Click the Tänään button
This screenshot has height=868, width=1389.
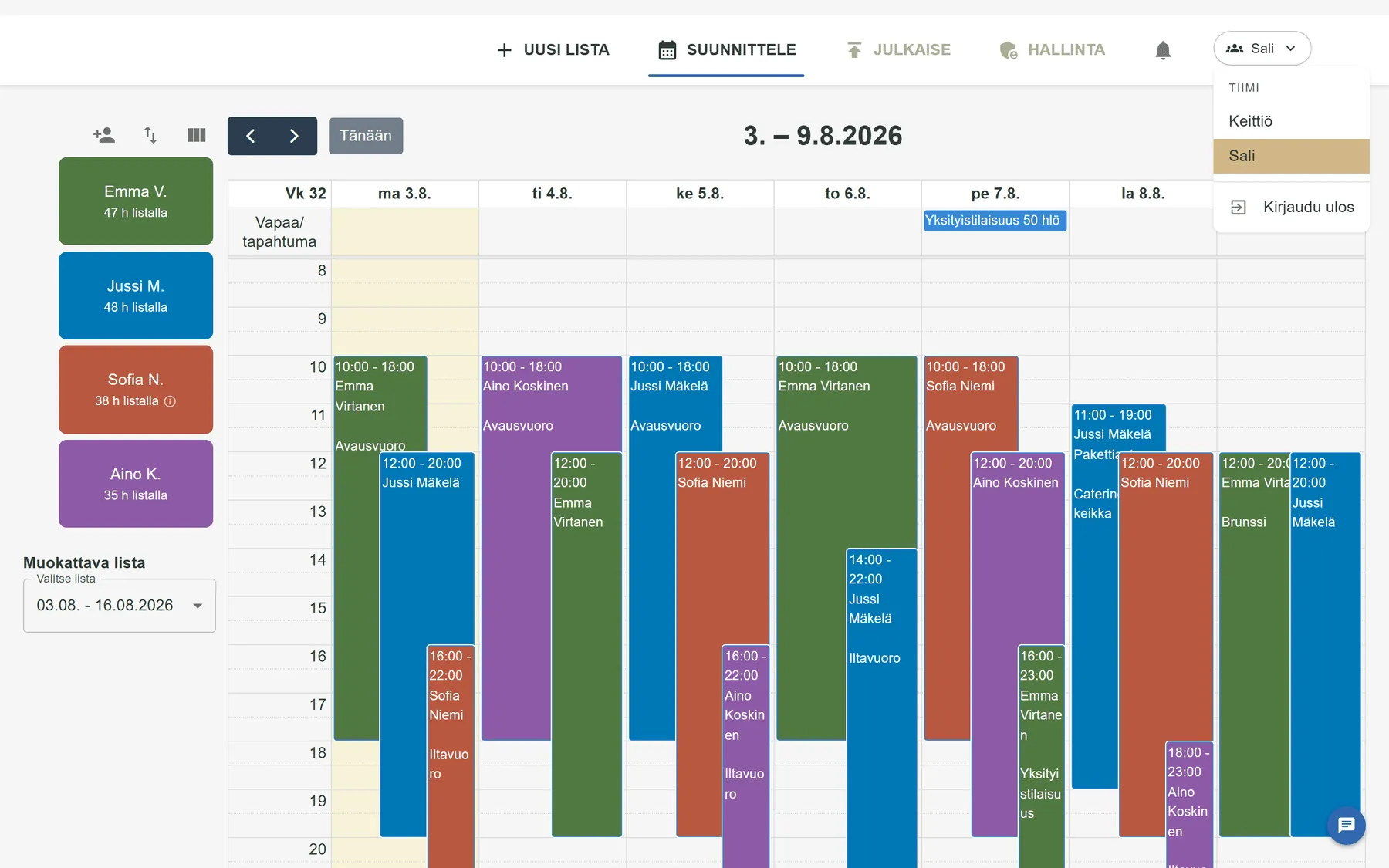pos(366,136)
